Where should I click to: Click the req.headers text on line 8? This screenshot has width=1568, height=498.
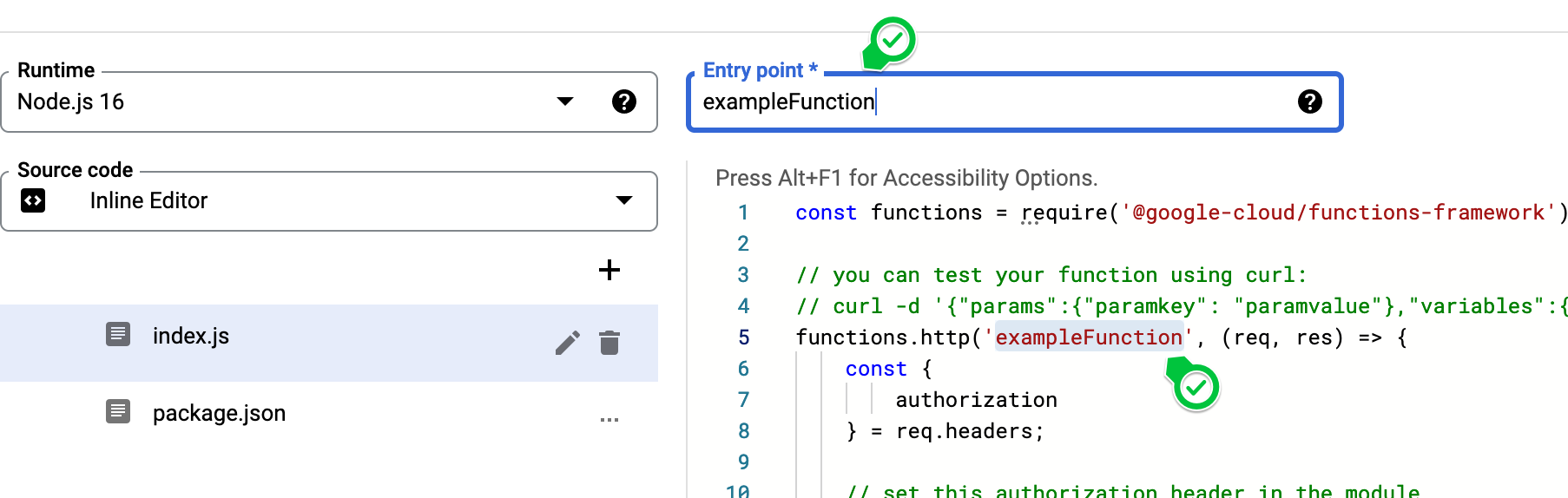(x=968, y=431)
